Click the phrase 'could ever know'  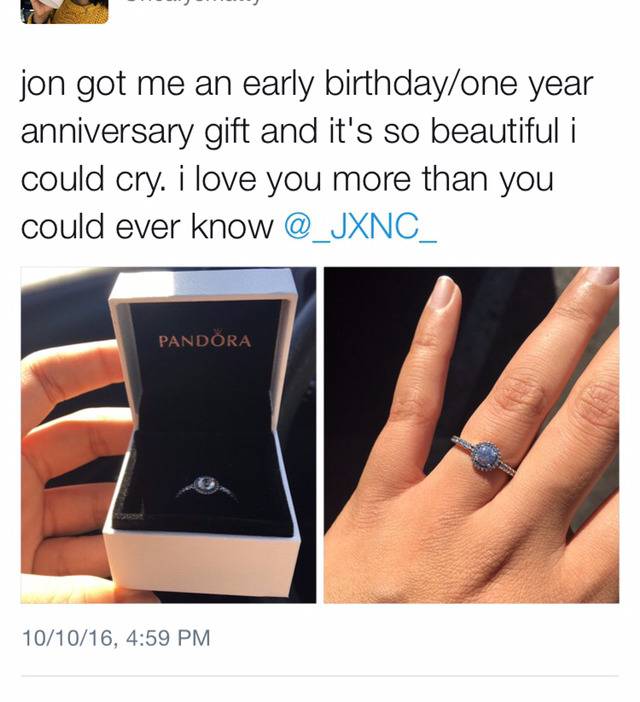[x=147, y=226]
